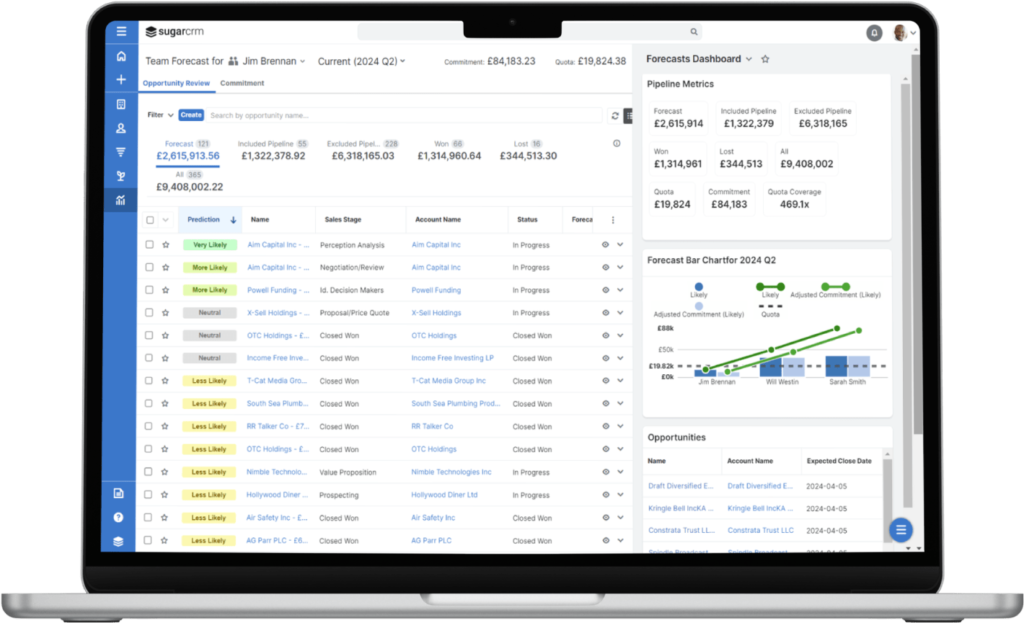Preview the Hollywood Diner row eye icon

[x=605, y=494]
